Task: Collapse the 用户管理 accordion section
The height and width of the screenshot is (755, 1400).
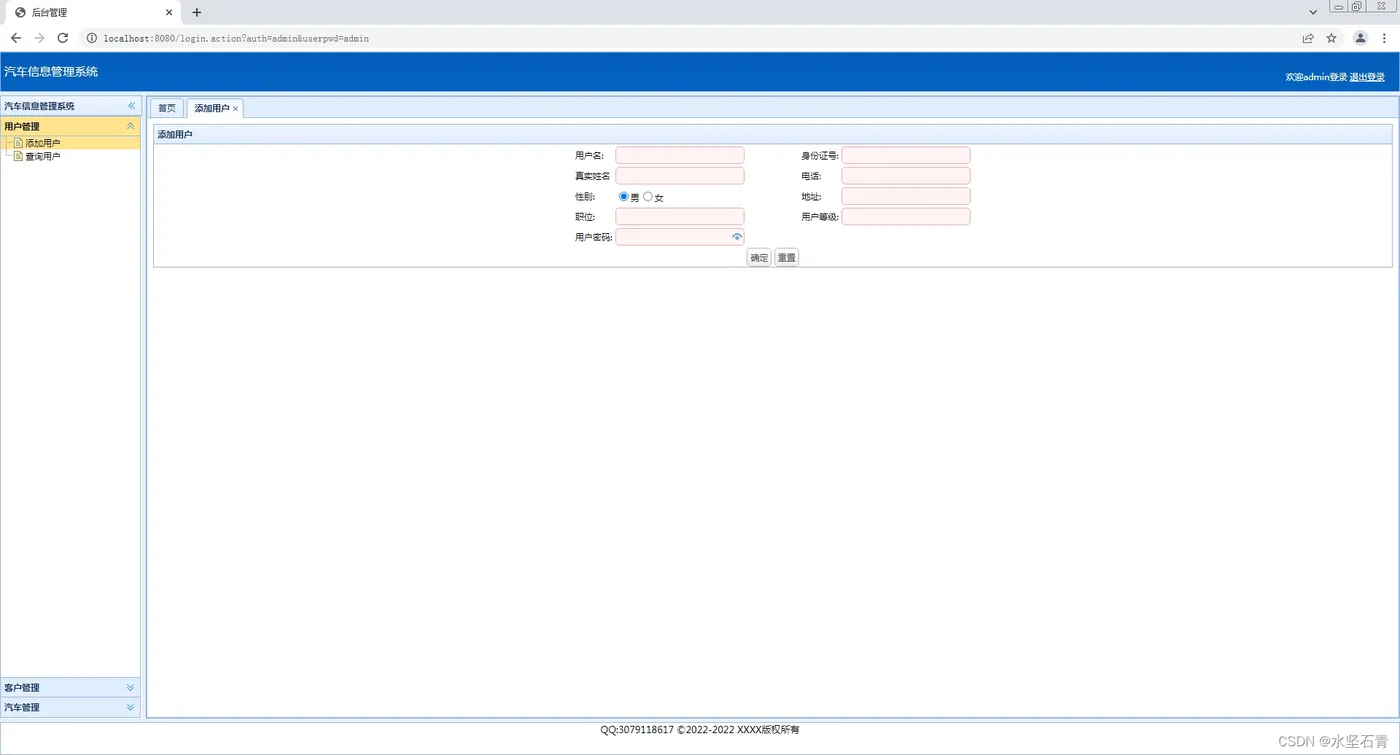Action: coord(131,126)
